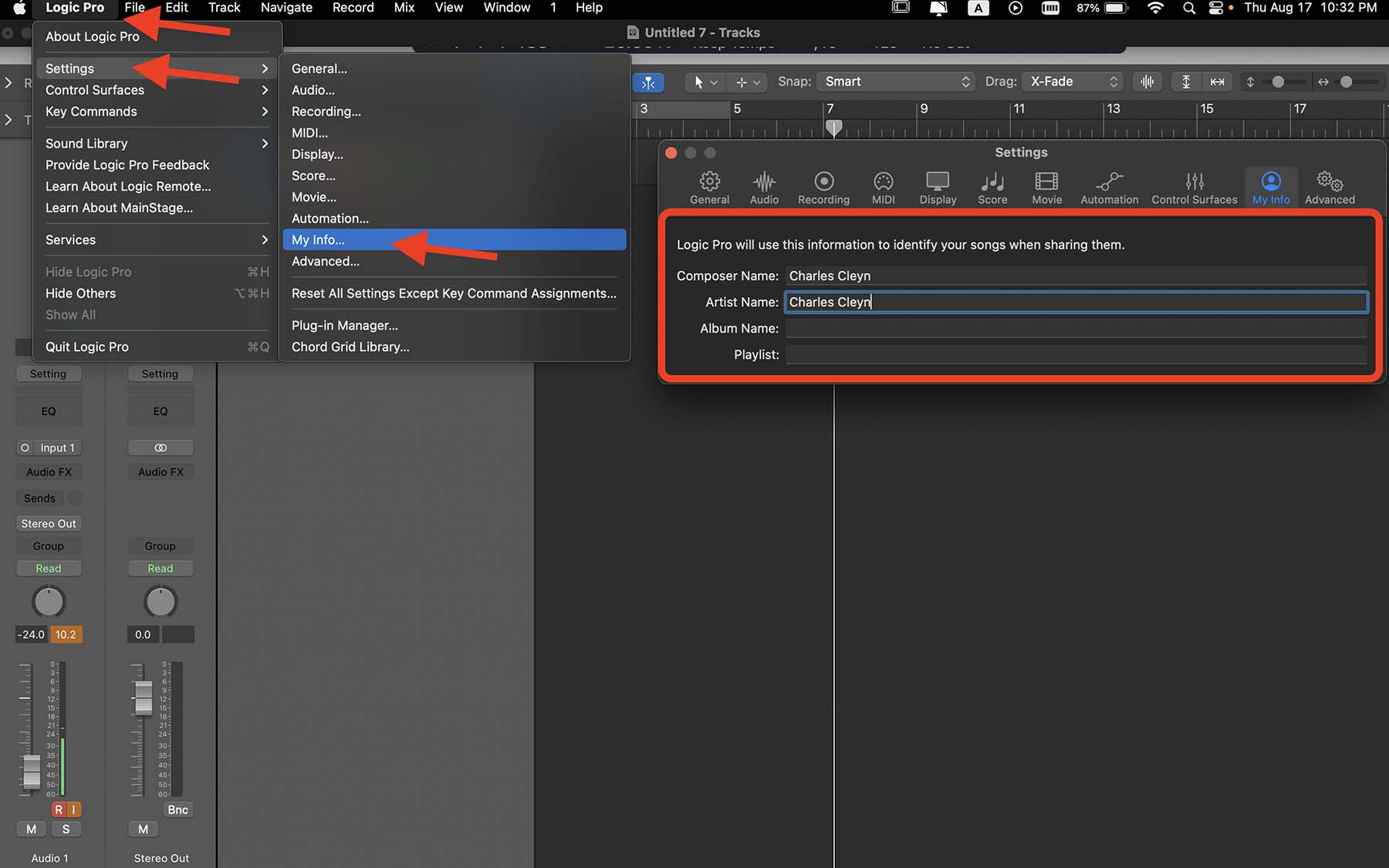
Task: Mute the Stereo Out channel strip
Action: coord(143,829)
